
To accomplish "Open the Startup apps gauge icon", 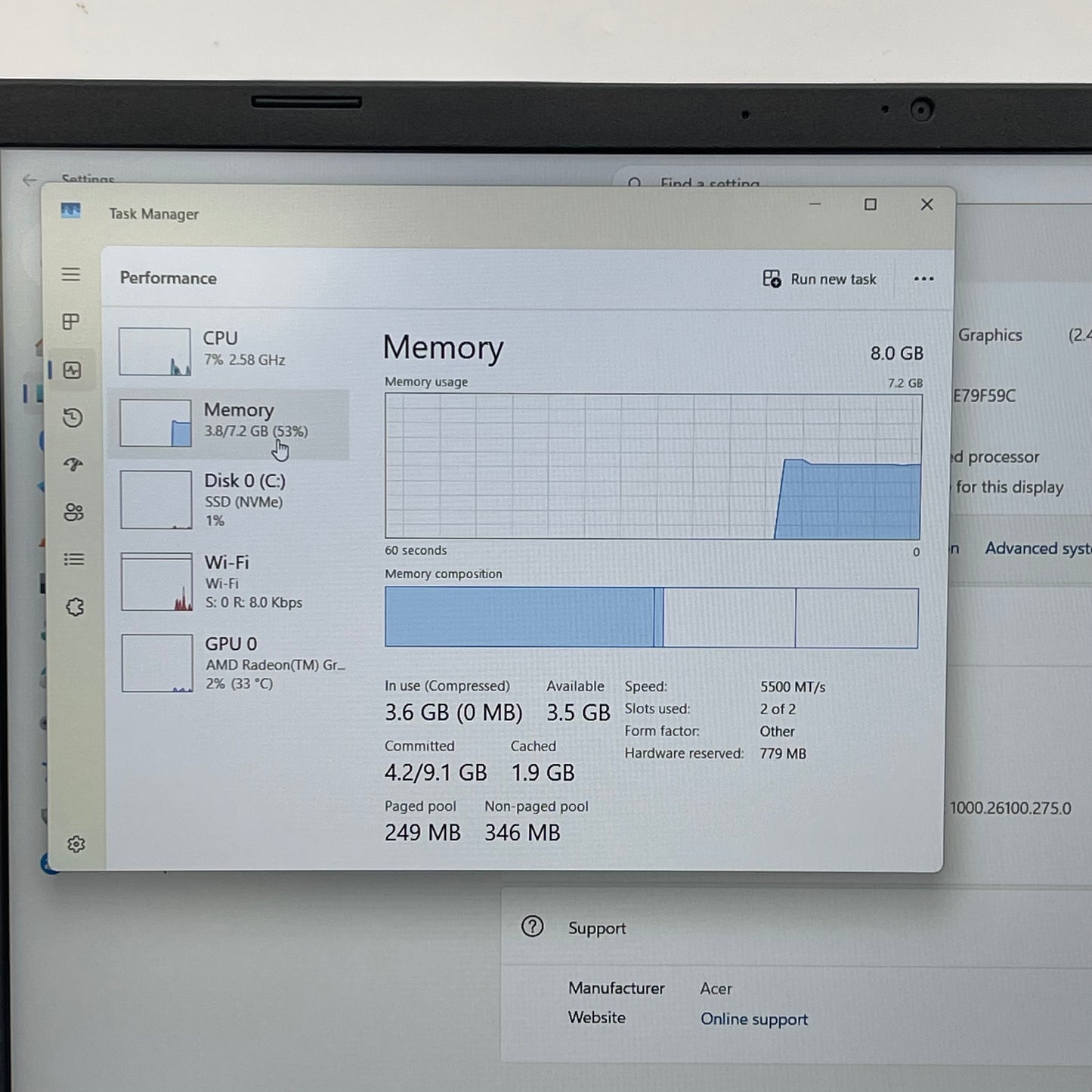I will pos(73,465).
